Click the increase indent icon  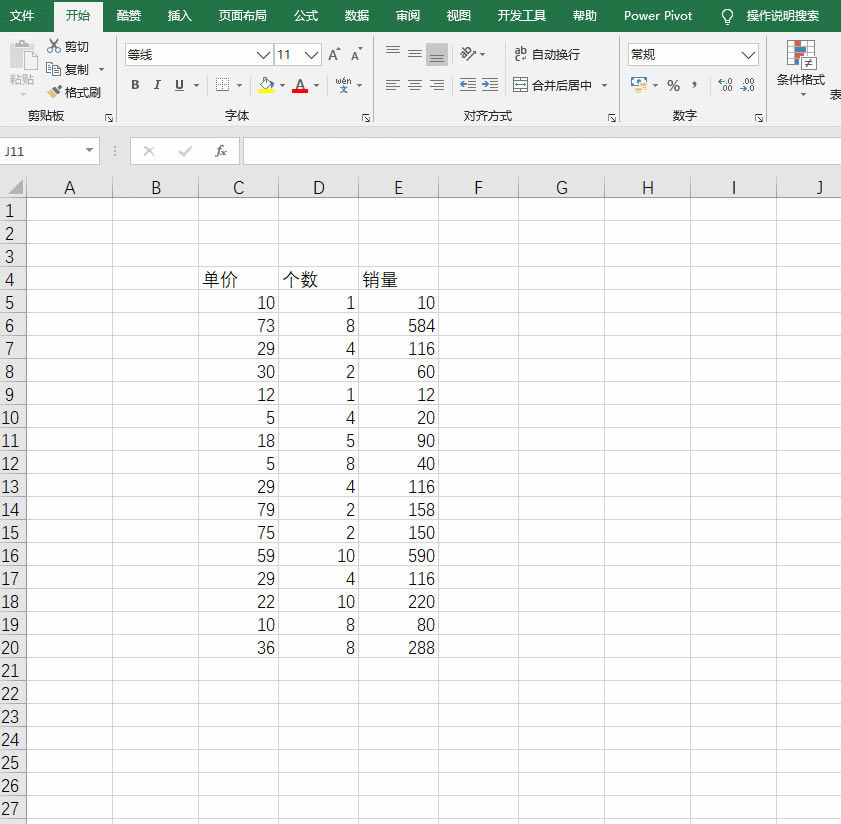pos(490,85)
